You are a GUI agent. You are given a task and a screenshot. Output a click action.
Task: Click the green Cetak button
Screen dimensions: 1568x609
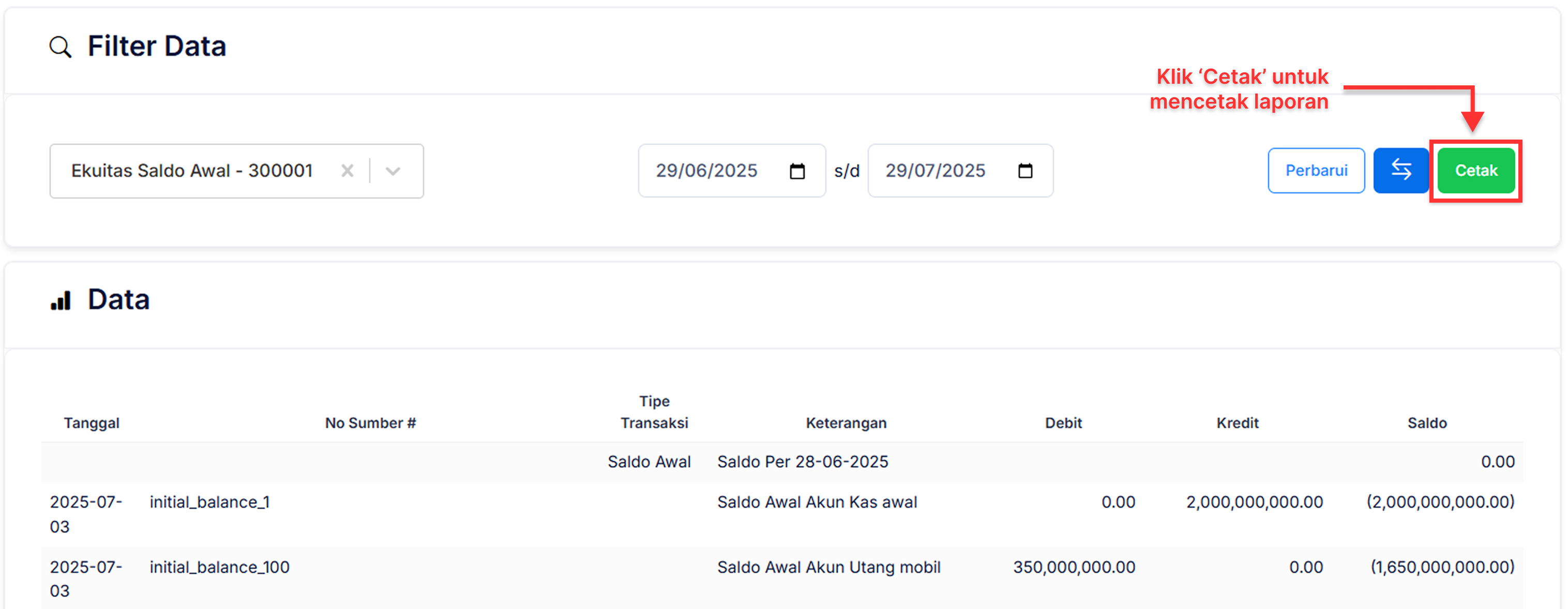point(1475,171)
